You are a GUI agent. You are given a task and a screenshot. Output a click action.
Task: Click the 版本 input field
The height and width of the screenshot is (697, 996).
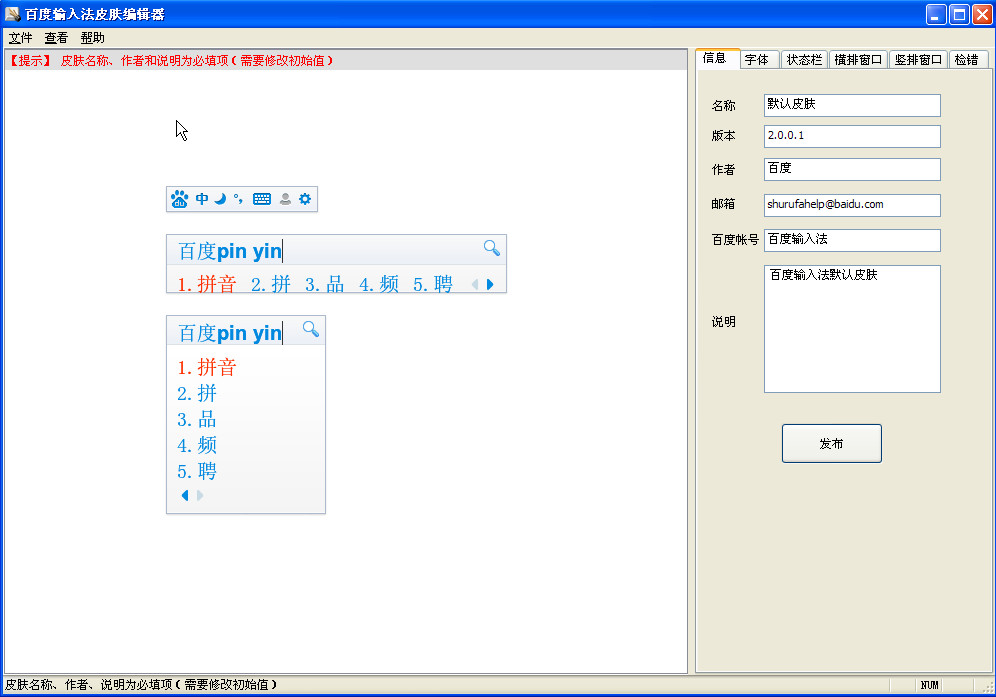click(852, 136)
